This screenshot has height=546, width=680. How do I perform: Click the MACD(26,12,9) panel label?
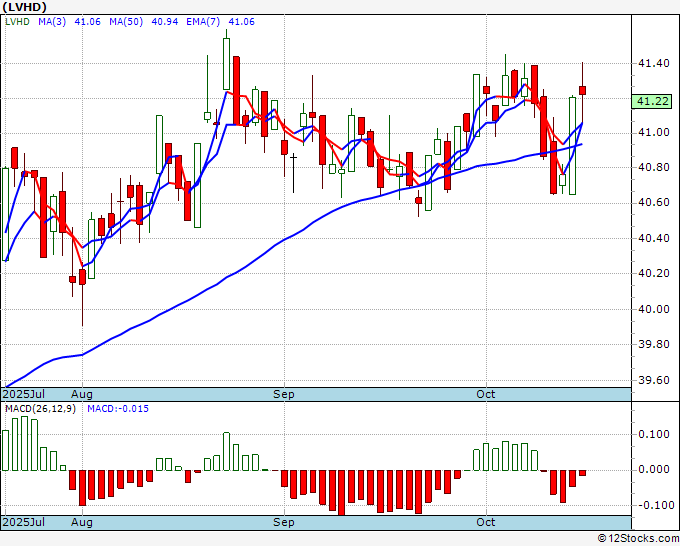pos(40,409)
